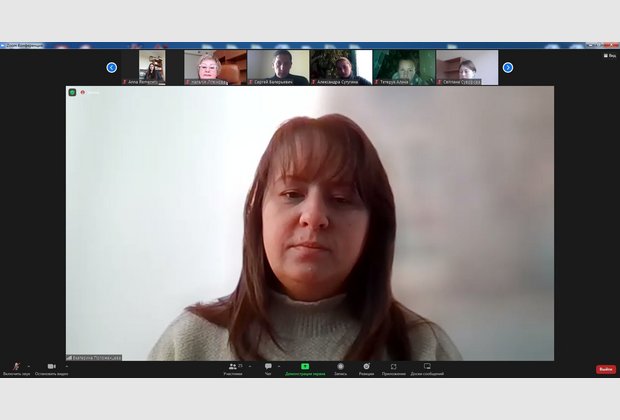The height and width of the screenshot is (420, 620).
Task: Open Реакции reactions menu
Action: [x=367, y=369]
